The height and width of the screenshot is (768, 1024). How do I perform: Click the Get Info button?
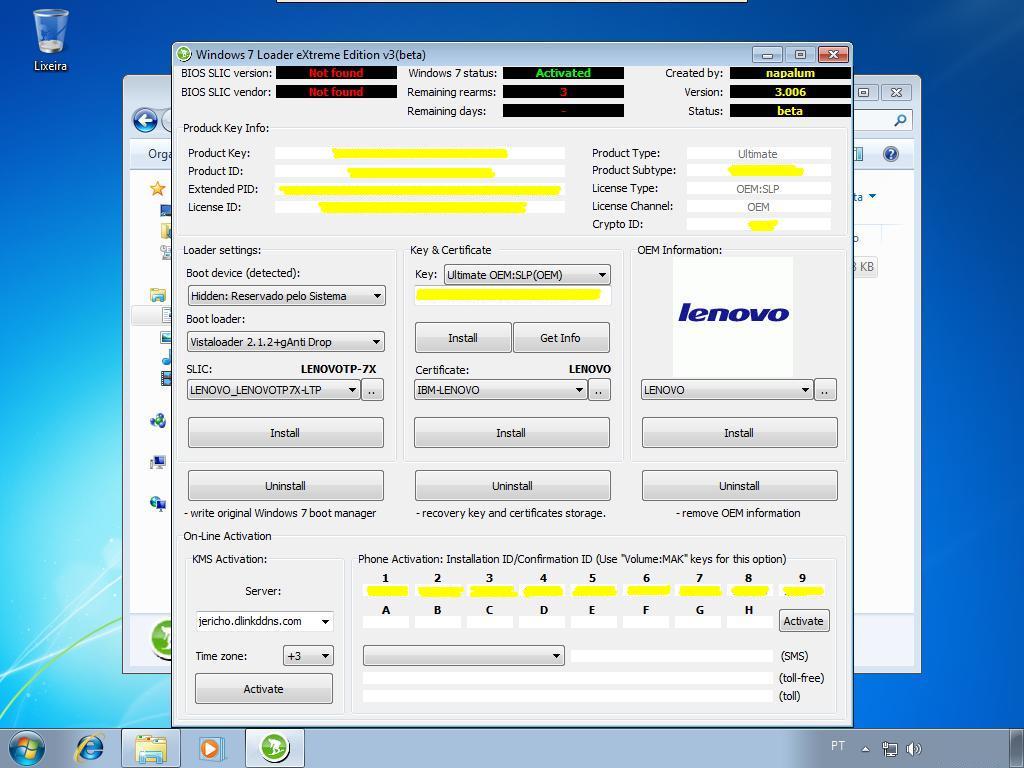[561, 338]
